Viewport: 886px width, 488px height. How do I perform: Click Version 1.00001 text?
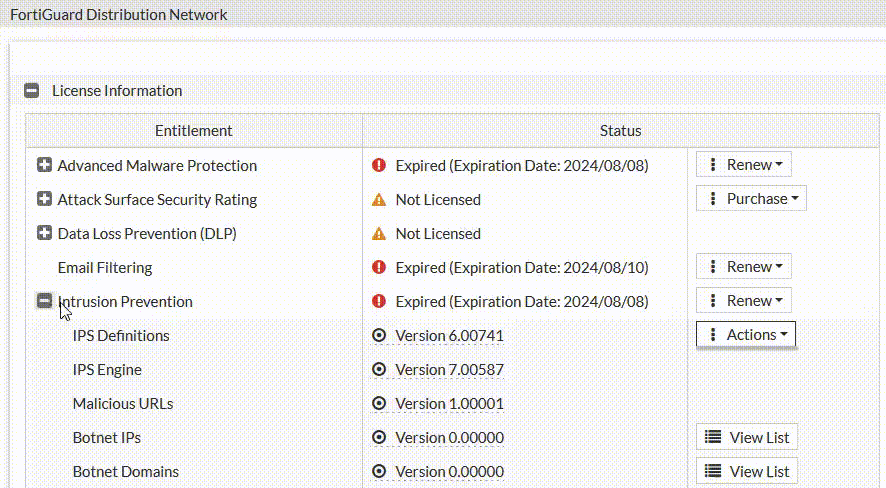coord(449,403)
